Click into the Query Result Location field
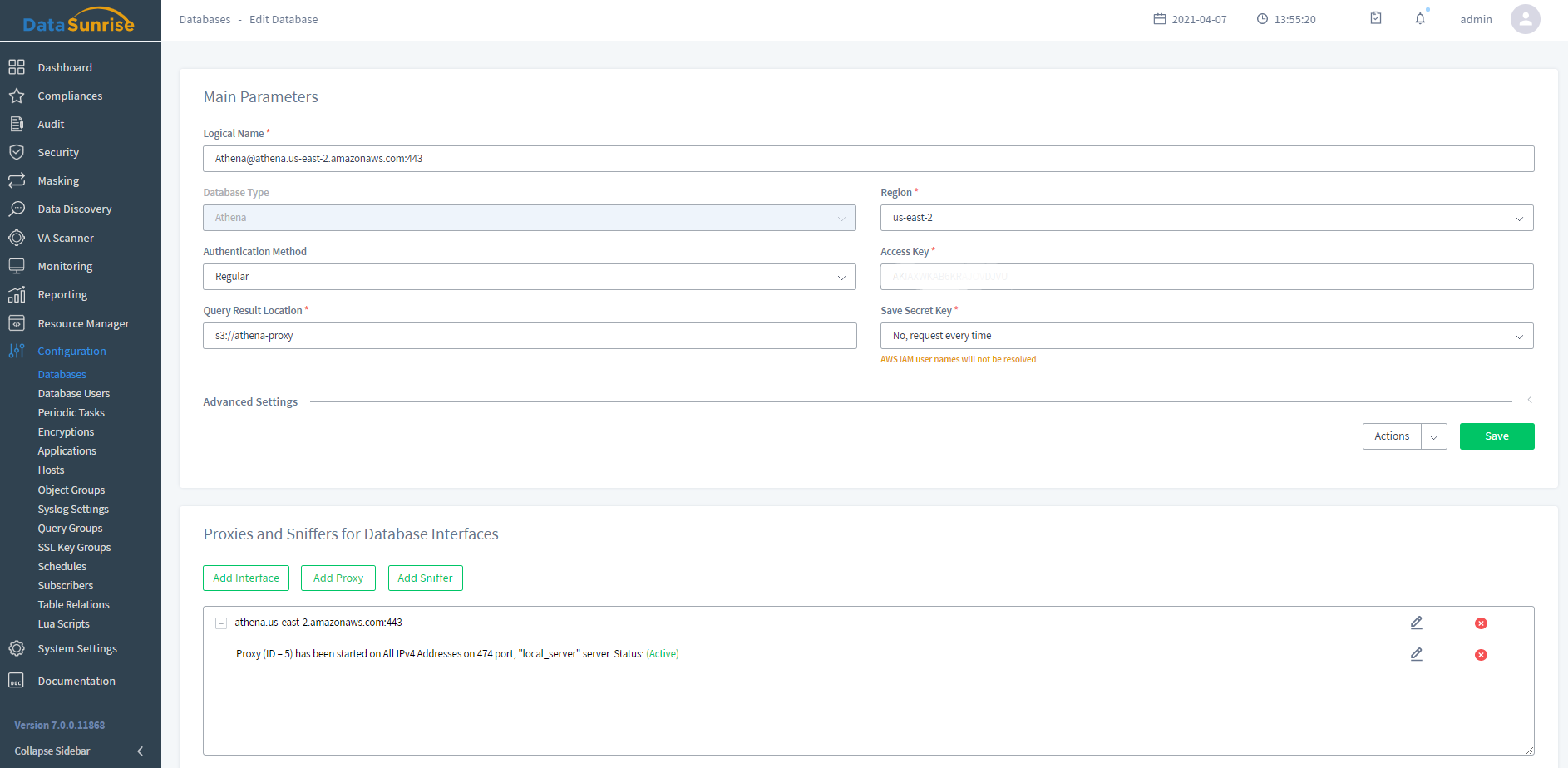This screenshot has height=768, width=1568. pos(529,336)
